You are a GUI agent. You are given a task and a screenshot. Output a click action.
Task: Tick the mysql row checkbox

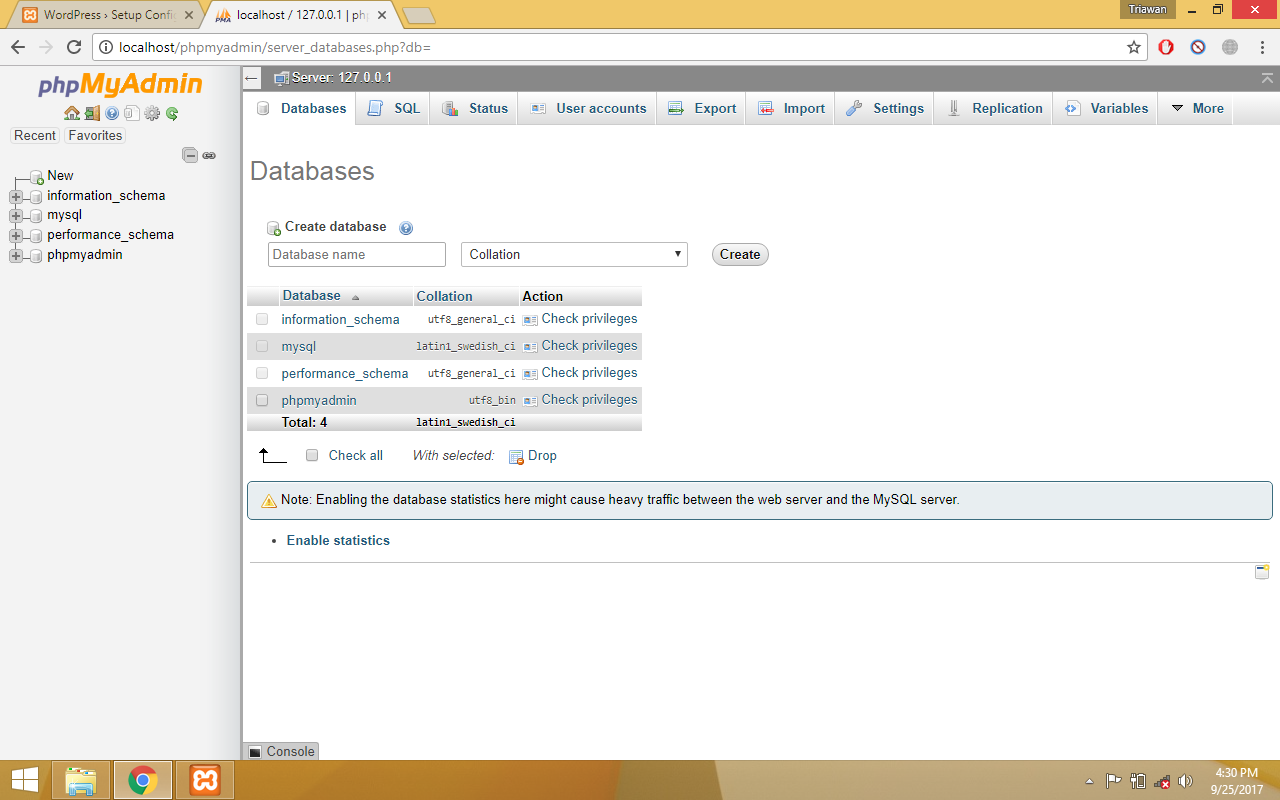click(x=262, y=346)
